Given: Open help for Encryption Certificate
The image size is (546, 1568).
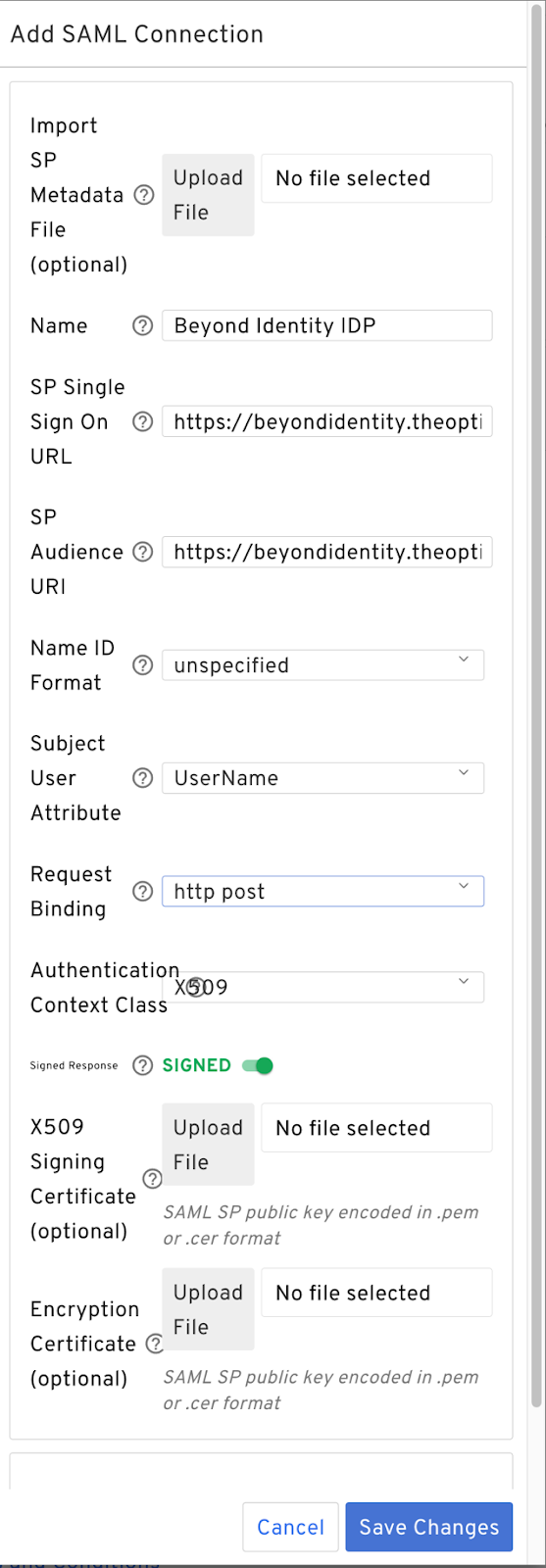Looking at the screenshot, I should pos(154,1344).
